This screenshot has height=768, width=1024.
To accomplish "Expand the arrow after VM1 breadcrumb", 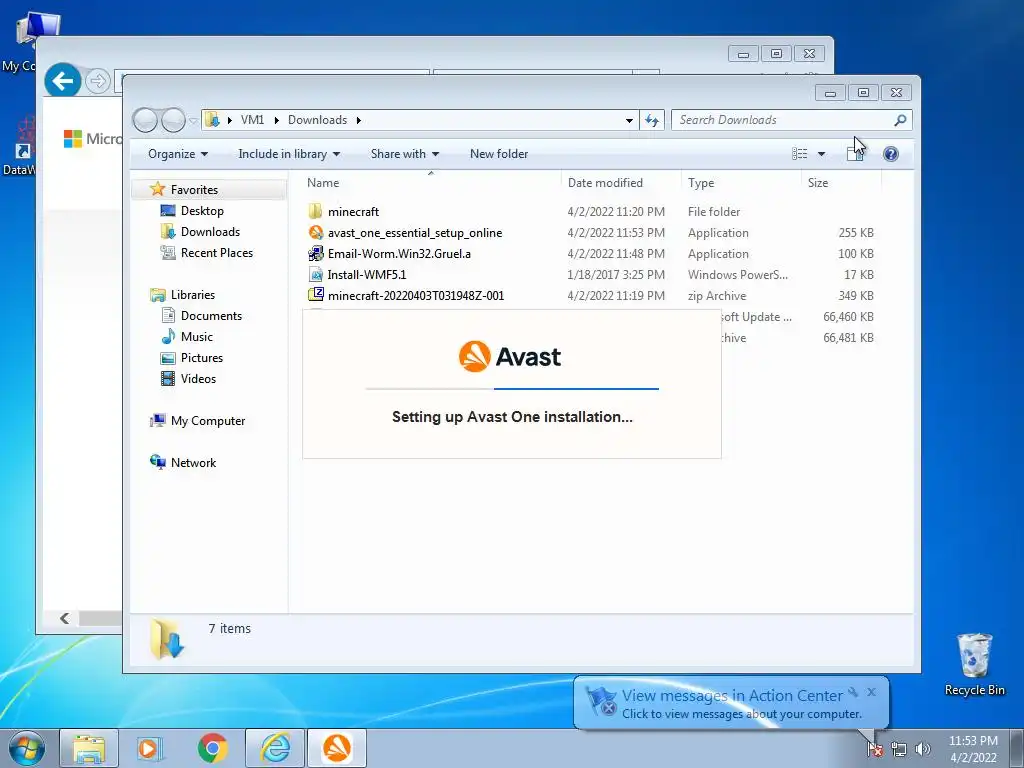I will 276,120.
